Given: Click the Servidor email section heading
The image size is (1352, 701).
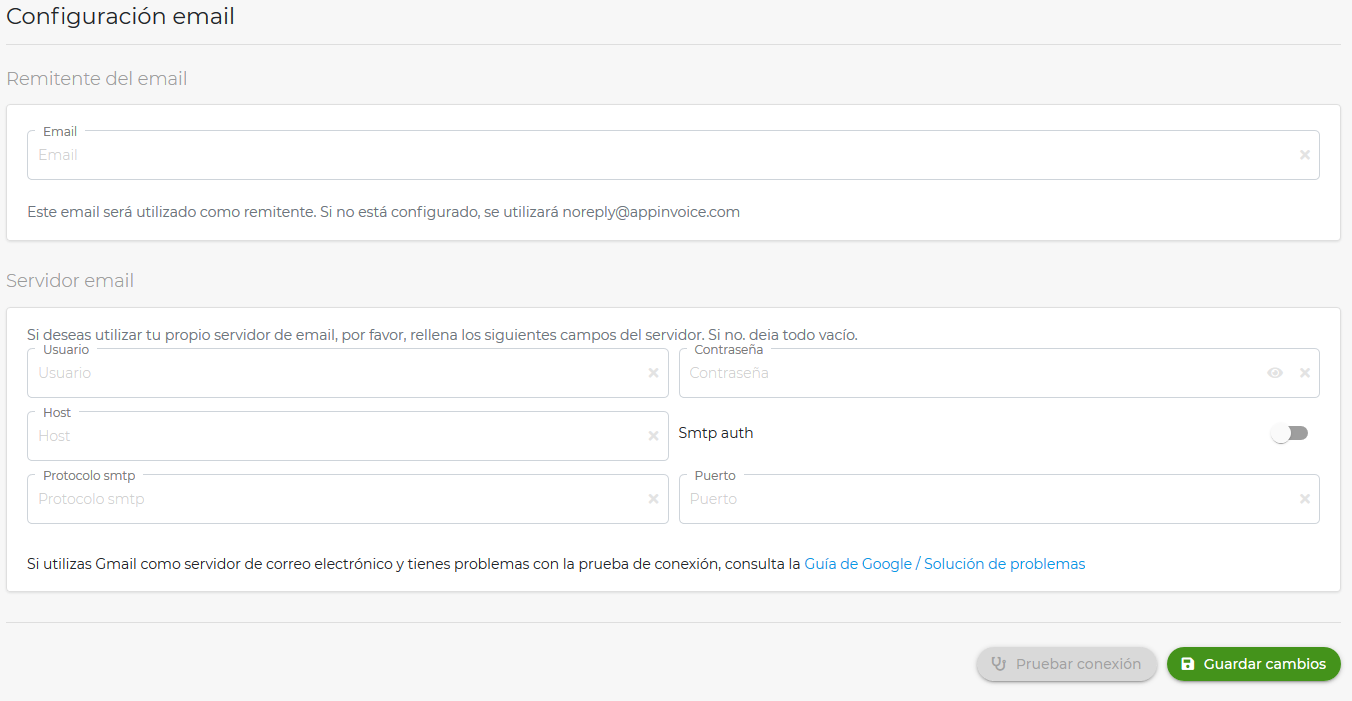Looking at the screenshot, I should pos(70,281).
